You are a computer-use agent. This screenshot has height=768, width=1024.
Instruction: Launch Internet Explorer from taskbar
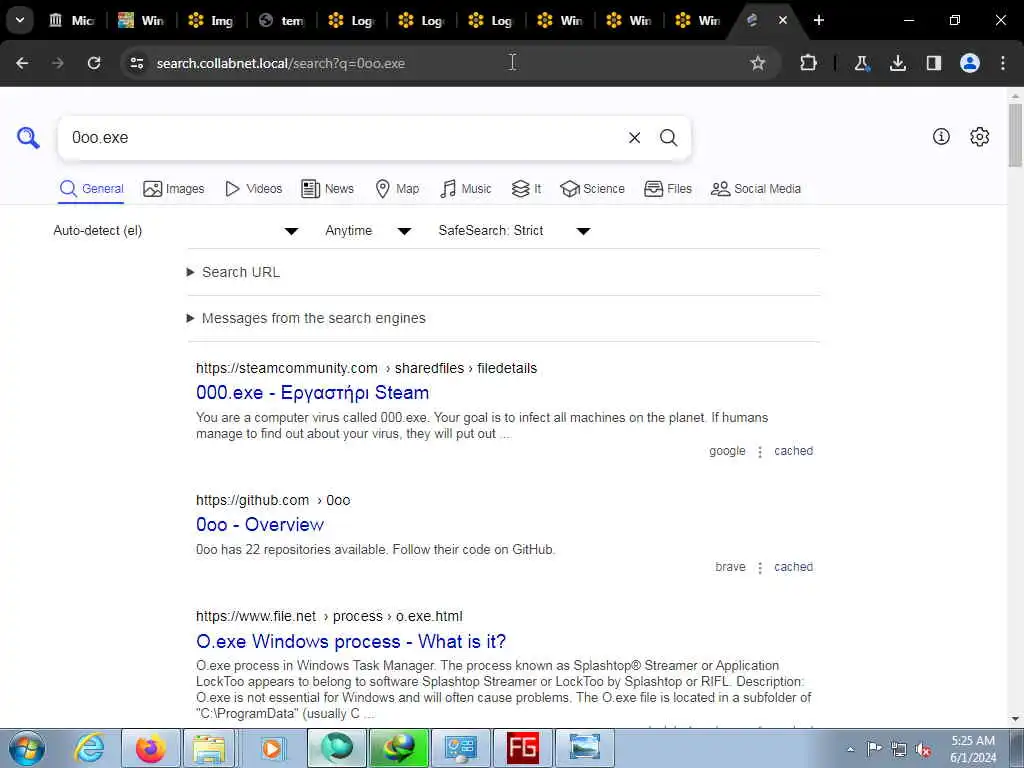pyautogui.click(x=89, y=748)
